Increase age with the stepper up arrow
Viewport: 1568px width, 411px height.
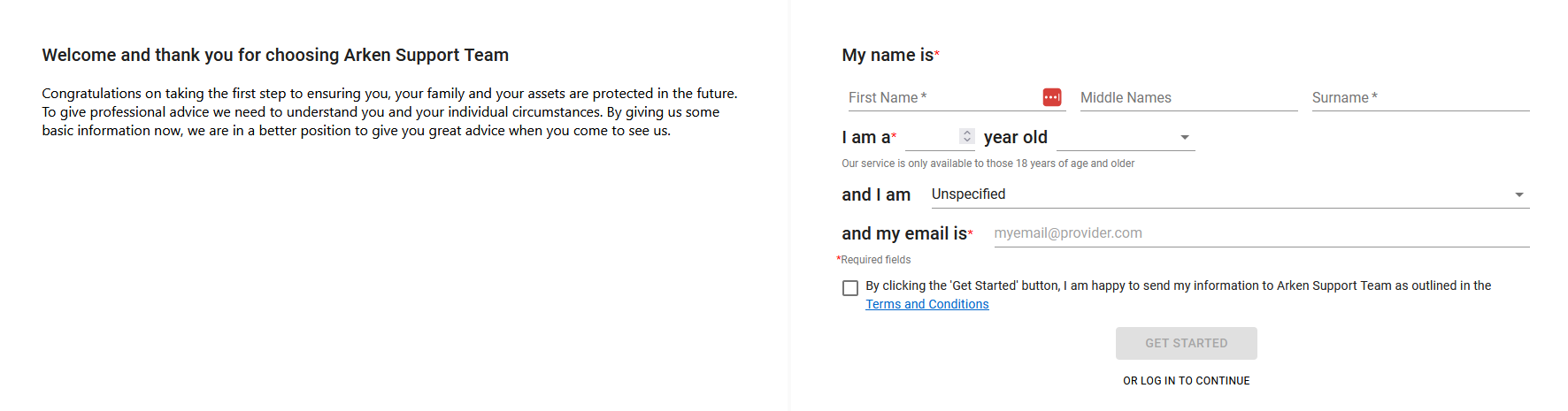pos(967,133)
